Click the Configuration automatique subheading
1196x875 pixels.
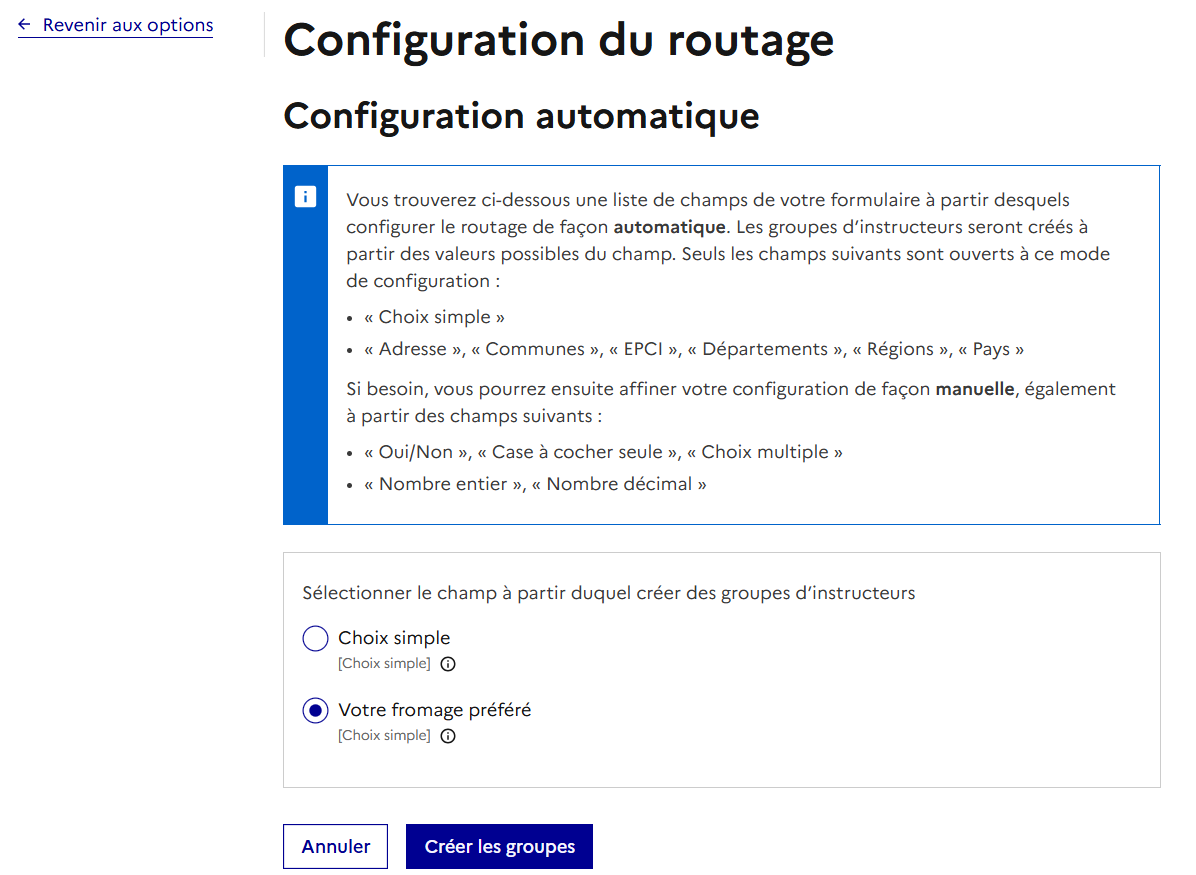(521, 116)
